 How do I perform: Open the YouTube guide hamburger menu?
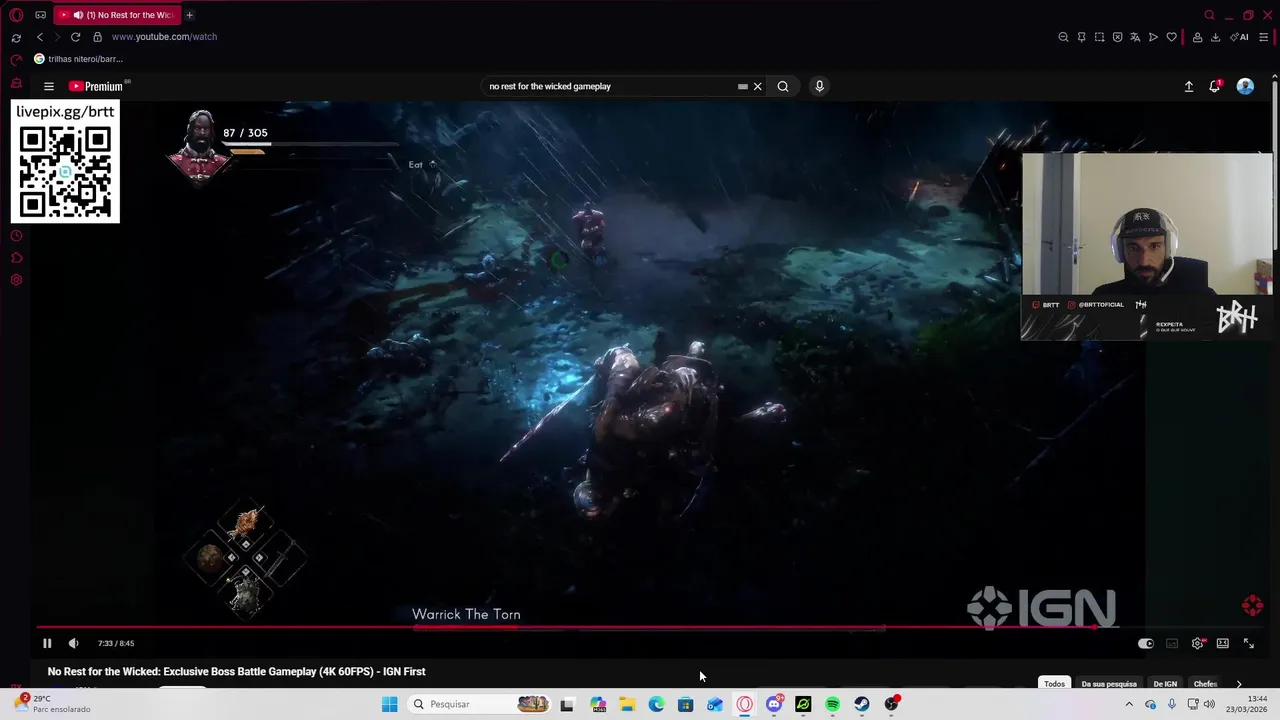coord(48,86)
